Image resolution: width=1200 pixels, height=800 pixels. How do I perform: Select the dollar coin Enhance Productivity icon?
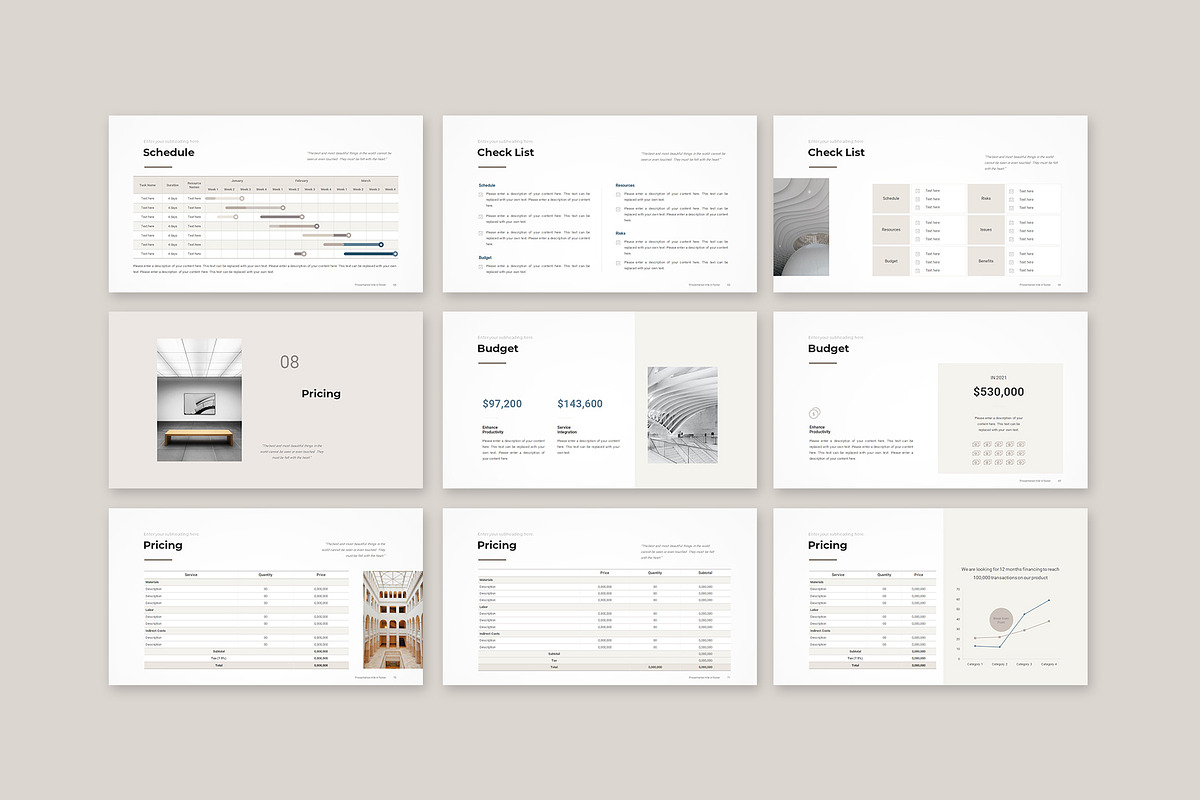coord(814,413)
